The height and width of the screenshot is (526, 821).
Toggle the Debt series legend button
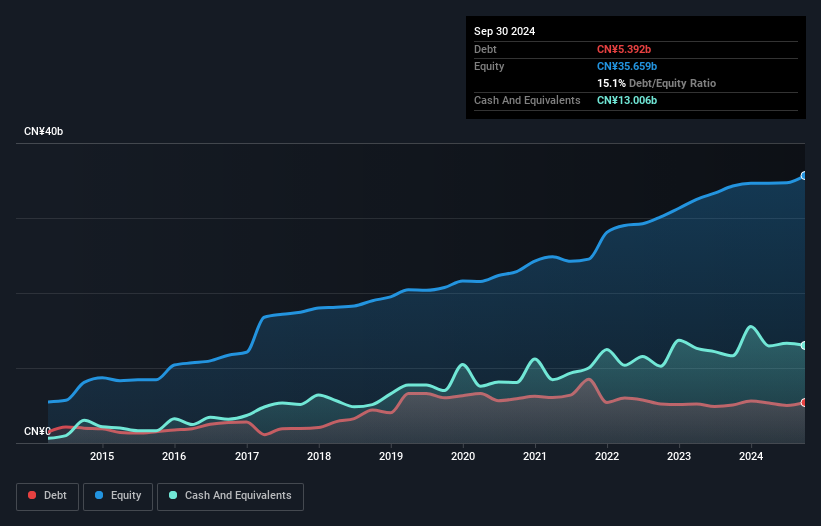click(48, 496)
